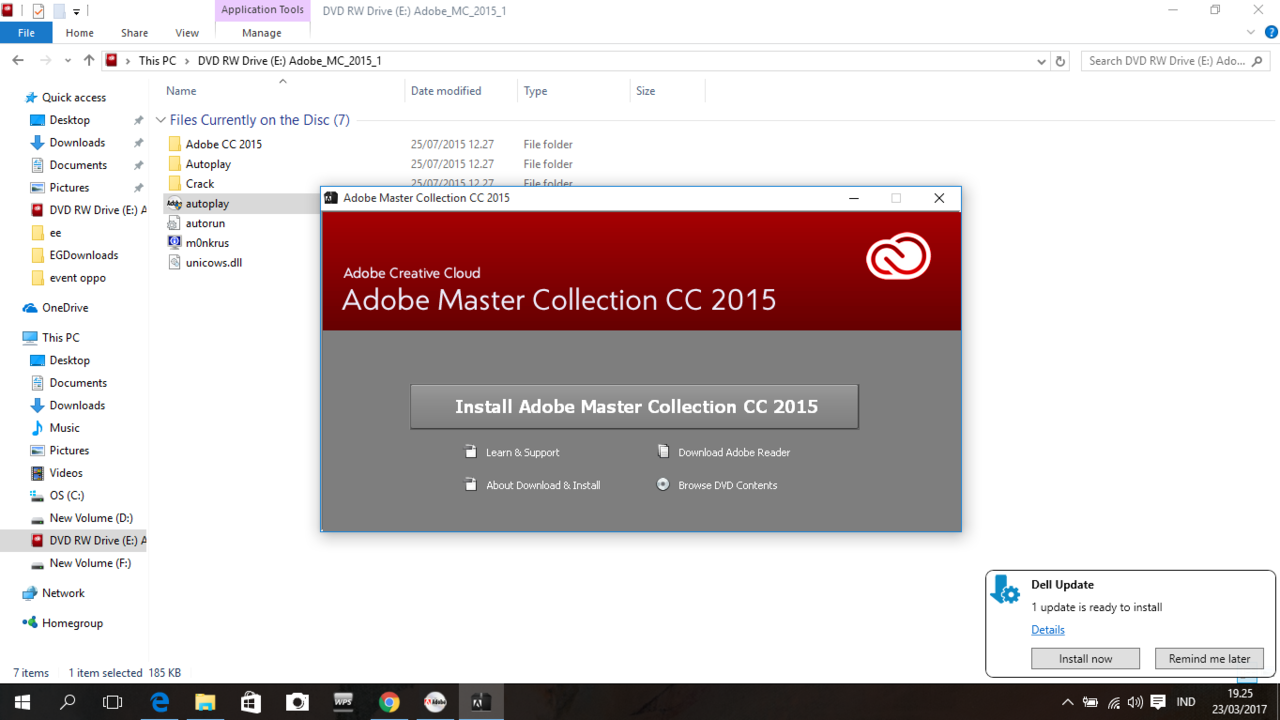Refresh the Explorer folder view
Viewport: 1280px width, 720px height.
tap(1061, 61)
